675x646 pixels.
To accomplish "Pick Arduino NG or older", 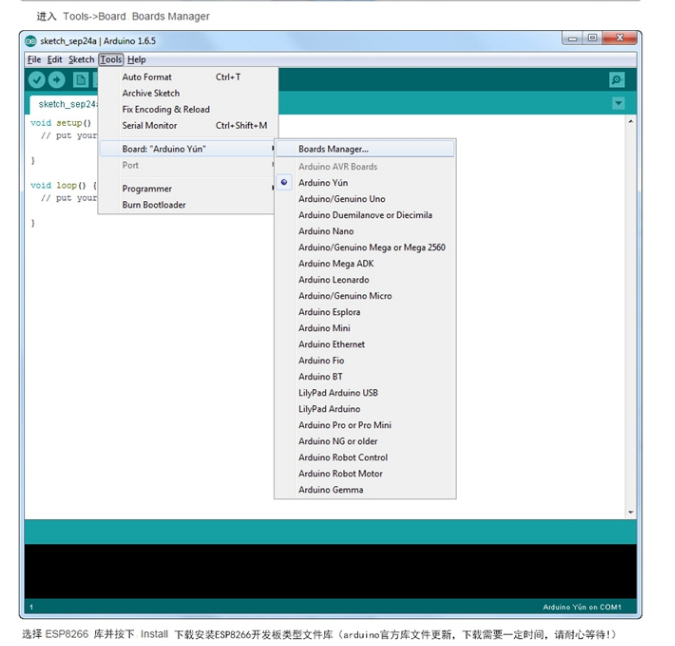I will [x=365, y=441].
